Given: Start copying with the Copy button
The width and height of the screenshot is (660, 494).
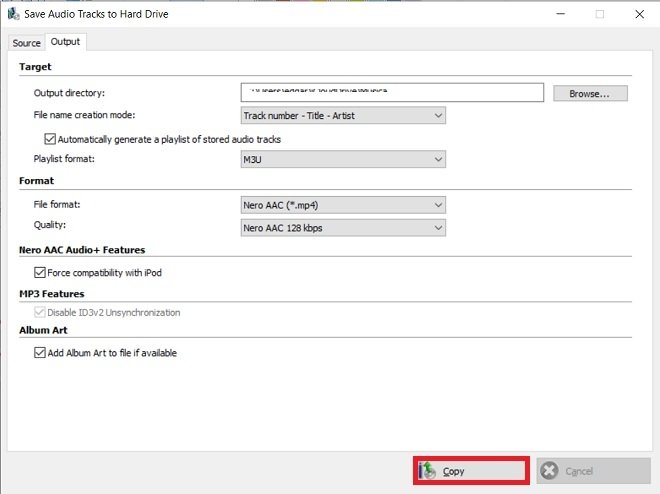Looking at the screenshot, I should pyautogui.click(x=471, y=471).
